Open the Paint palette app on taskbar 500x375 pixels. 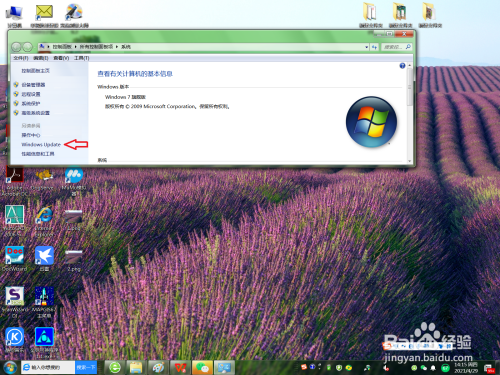pos(158,367)
